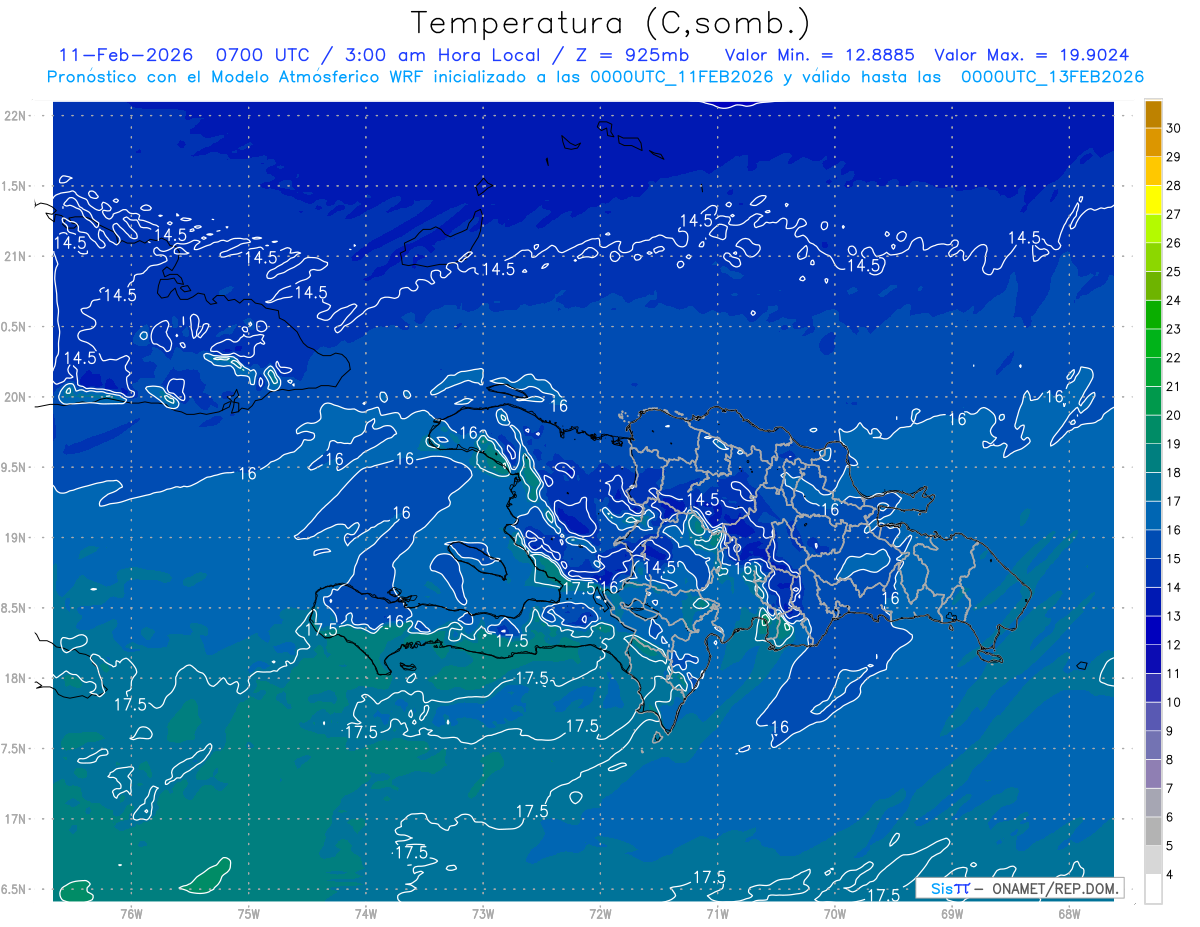Select the orange swatch between 29 and 30
This screenshot has height=927, width=1200.
tap(1153, 143)
